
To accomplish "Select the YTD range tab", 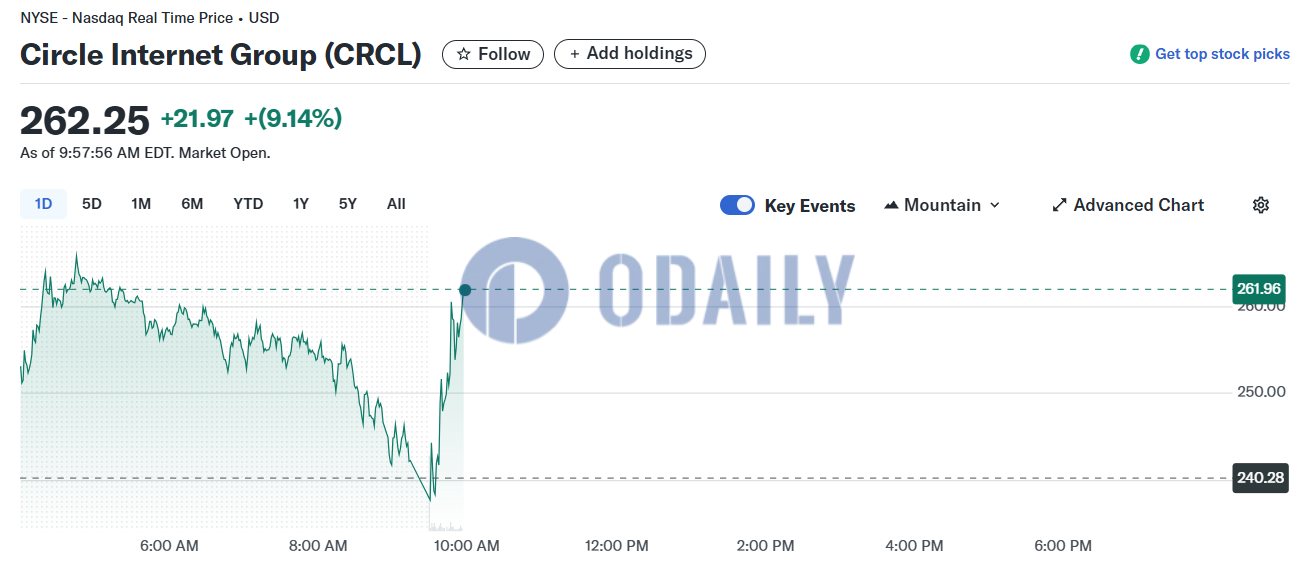I will click(x=248, y=204).
